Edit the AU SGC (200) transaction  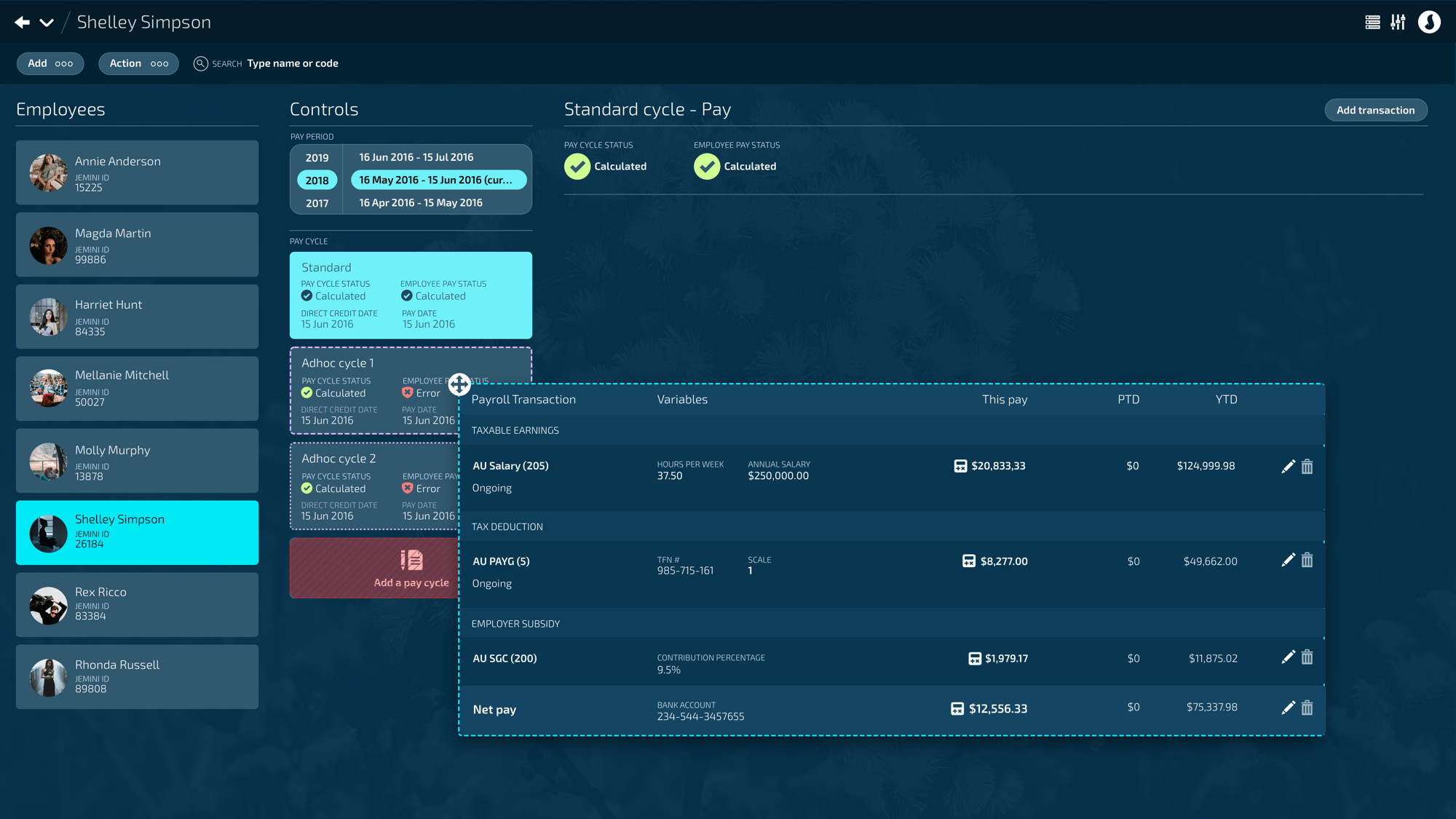(1288, 657)
